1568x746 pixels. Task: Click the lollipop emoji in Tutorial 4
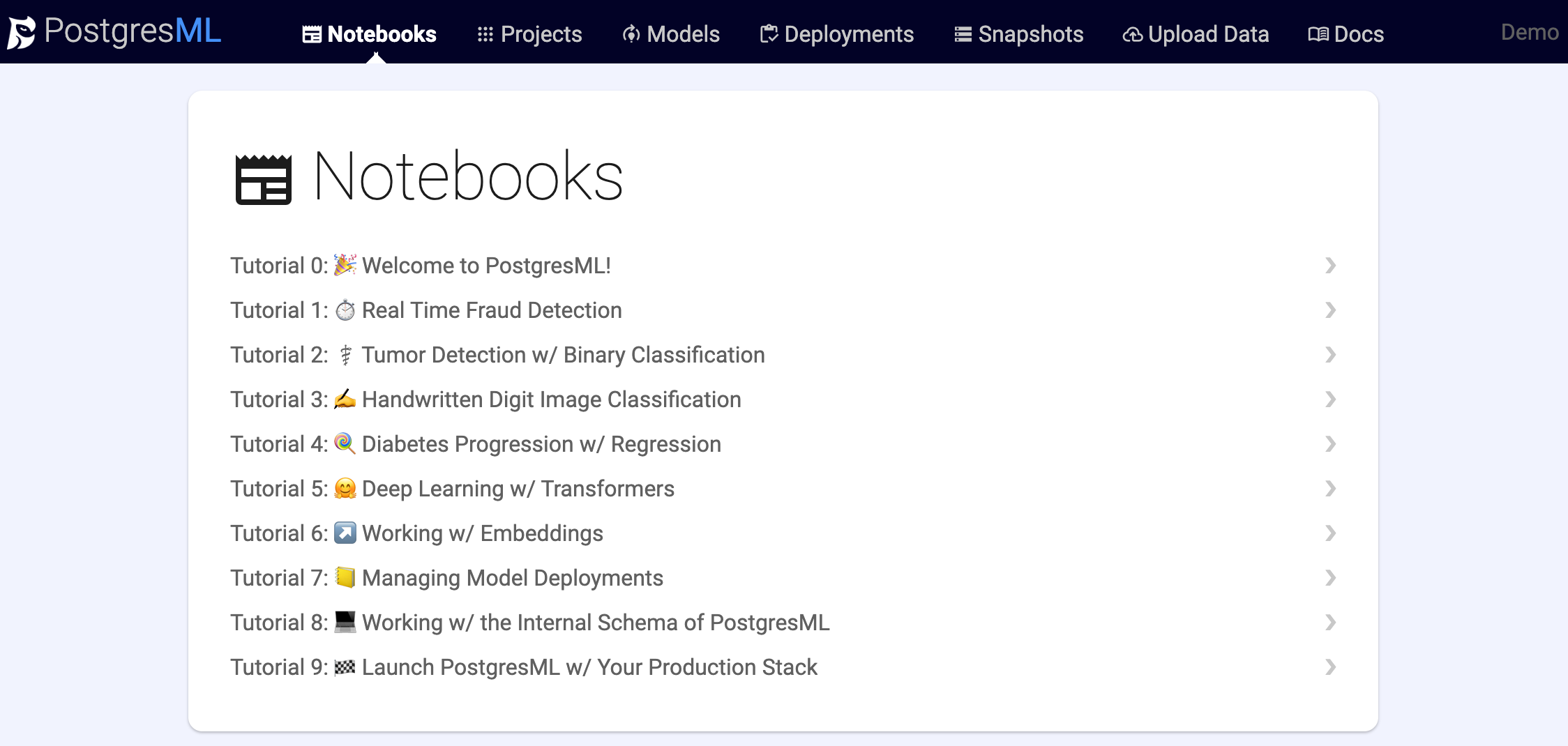point(345,443)
